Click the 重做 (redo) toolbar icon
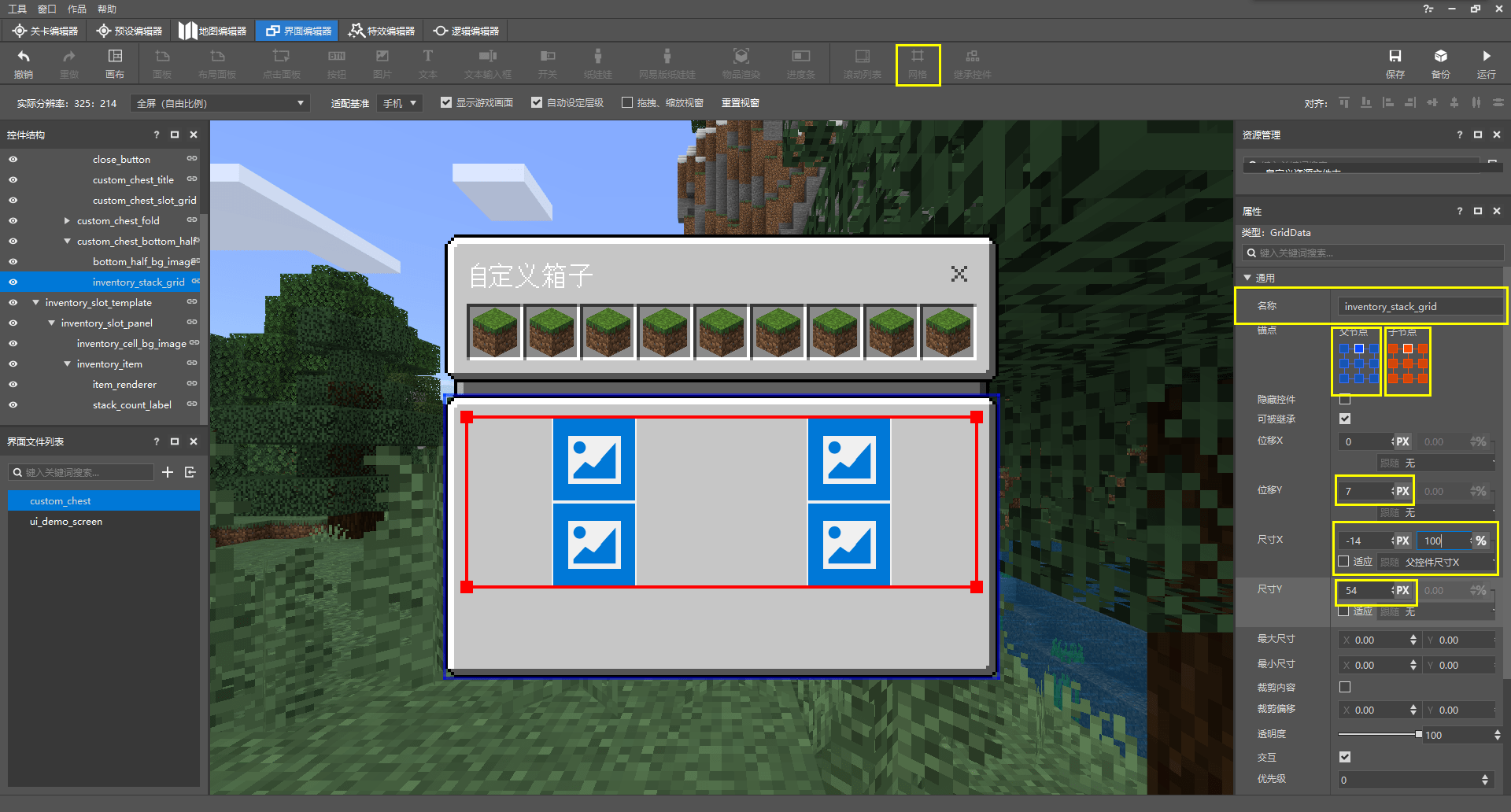1511x812 pixels. click(69, 64)
